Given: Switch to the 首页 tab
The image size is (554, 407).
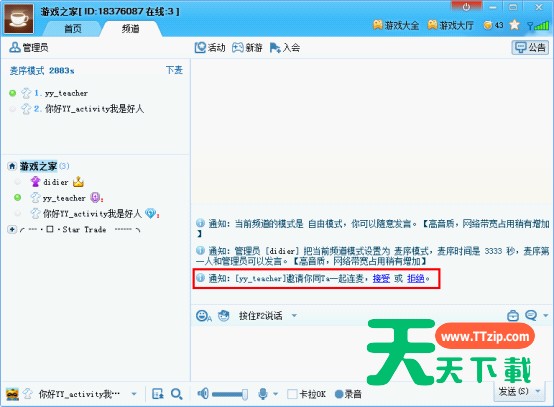Looking at the screenshot, I should point(73,29).
